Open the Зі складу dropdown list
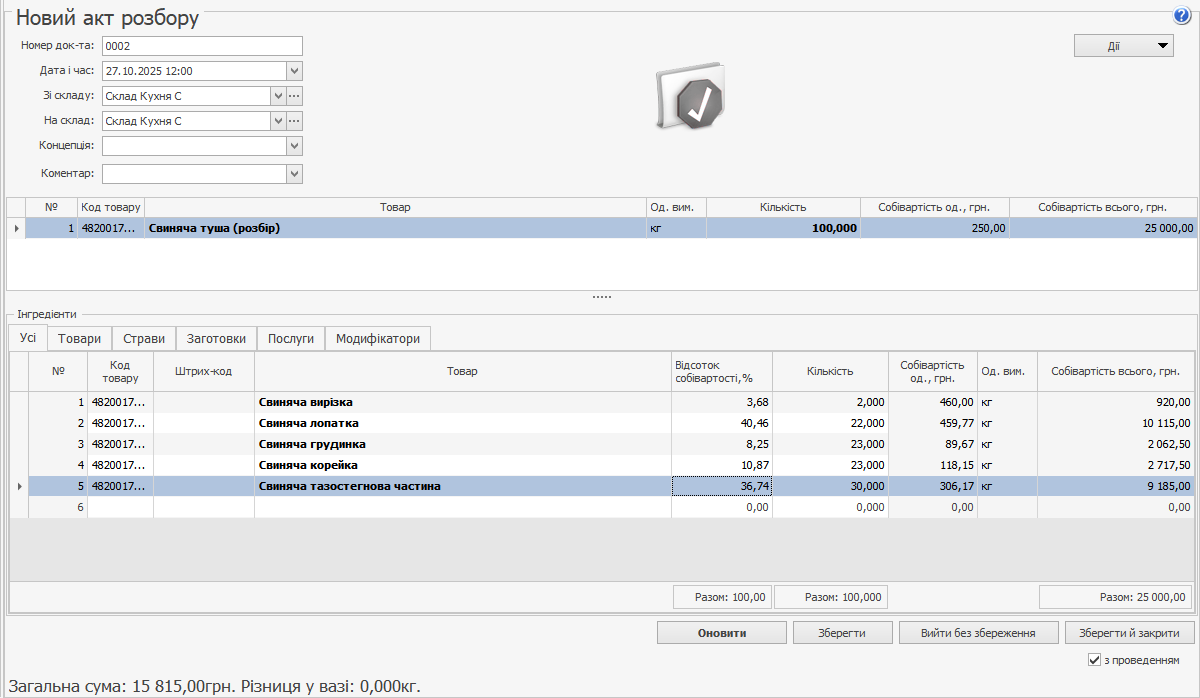 [x=278, y=96]
